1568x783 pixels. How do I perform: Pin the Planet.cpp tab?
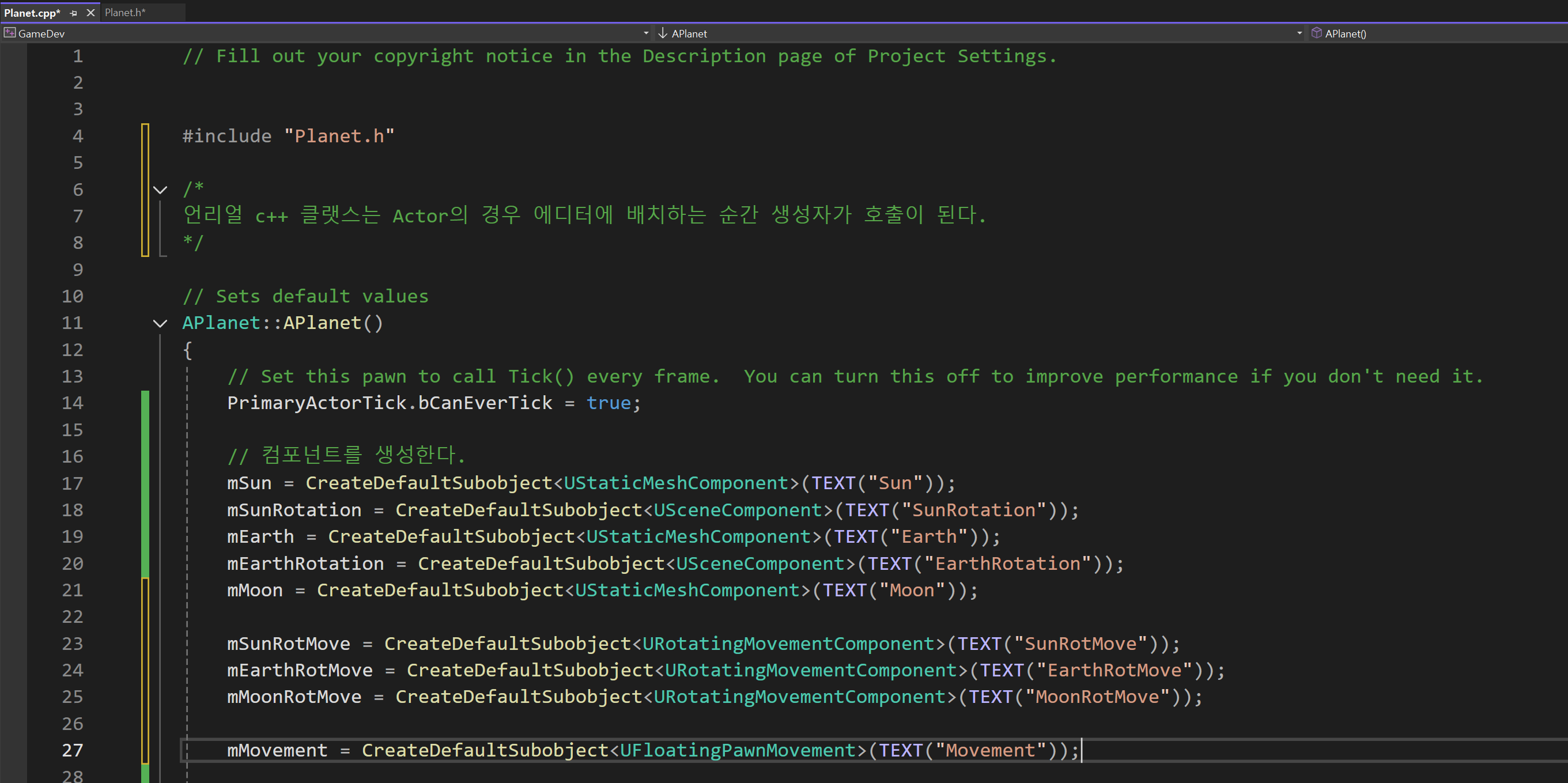[x=74, y=13]
